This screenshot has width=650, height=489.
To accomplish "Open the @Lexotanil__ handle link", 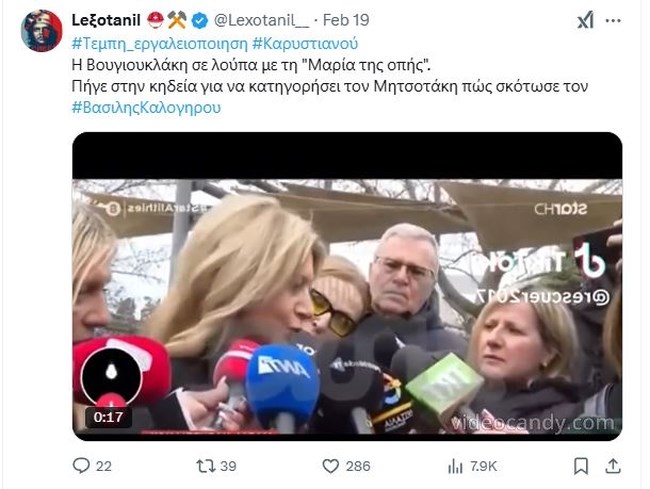I will (262, 20).
